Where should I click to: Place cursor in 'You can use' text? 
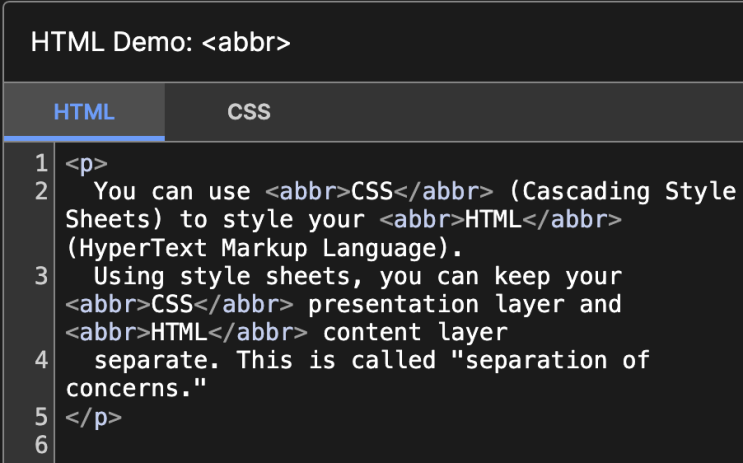(x=172, y=191)
